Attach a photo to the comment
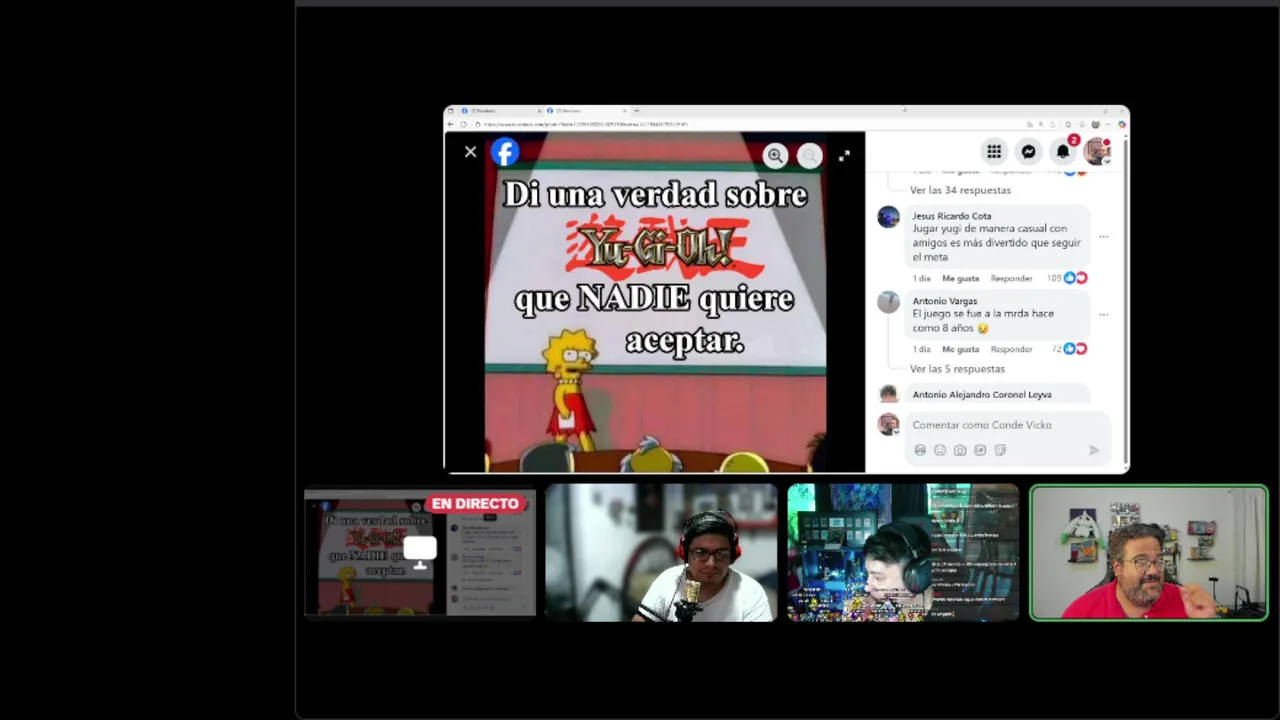Image resolution: width=1280 pixels, height=720 pixels. [x=960, y=450]
